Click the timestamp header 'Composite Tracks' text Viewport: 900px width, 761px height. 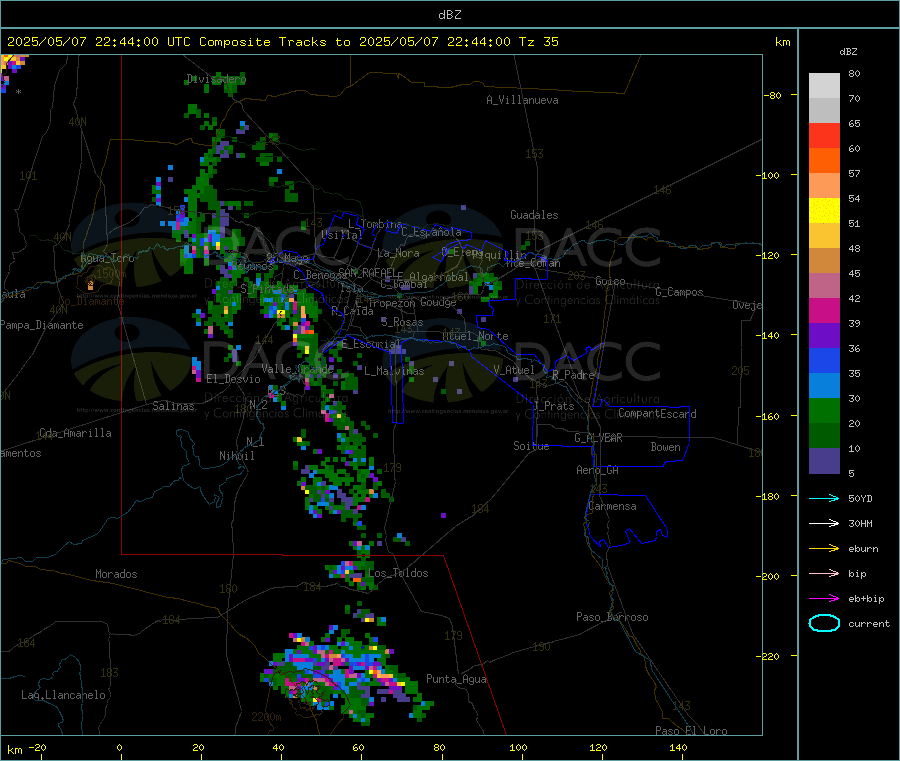point(262,42)
